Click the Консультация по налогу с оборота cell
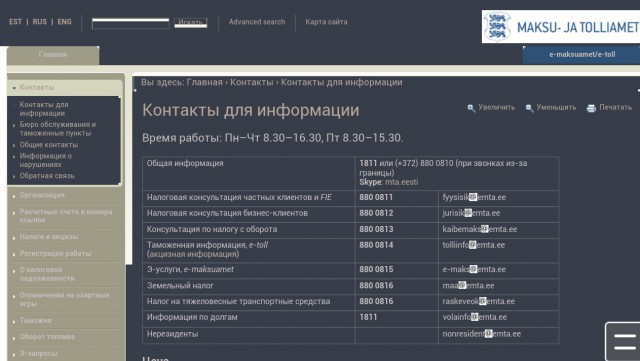The image size is (640, 361). [x=249, y=230]
